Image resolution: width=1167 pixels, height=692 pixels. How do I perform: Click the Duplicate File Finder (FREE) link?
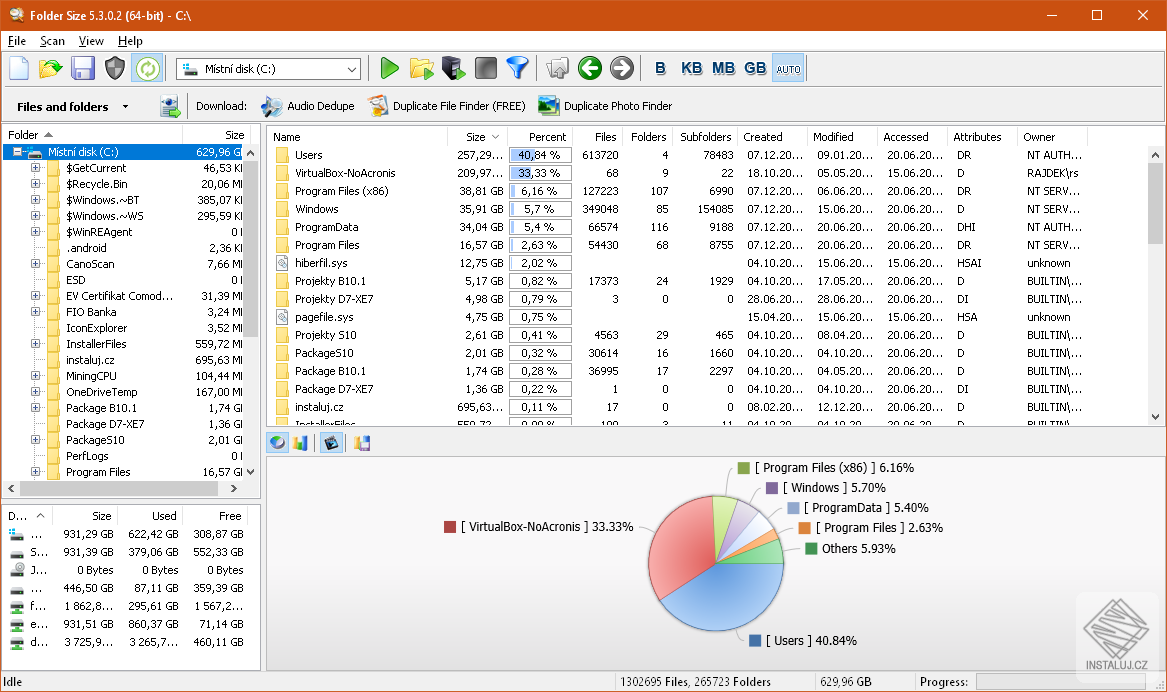coord(458,106)
